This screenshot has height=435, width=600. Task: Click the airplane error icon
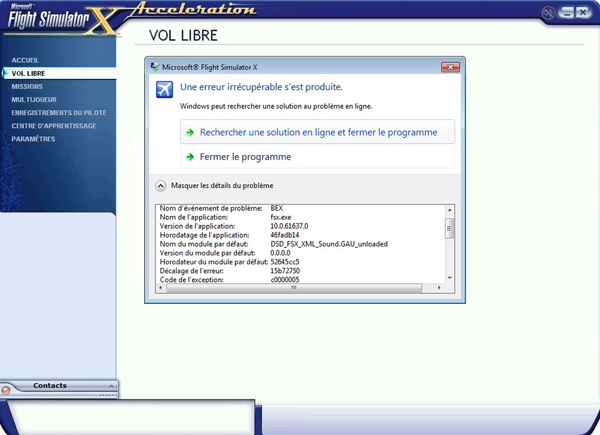coord(165,90)
